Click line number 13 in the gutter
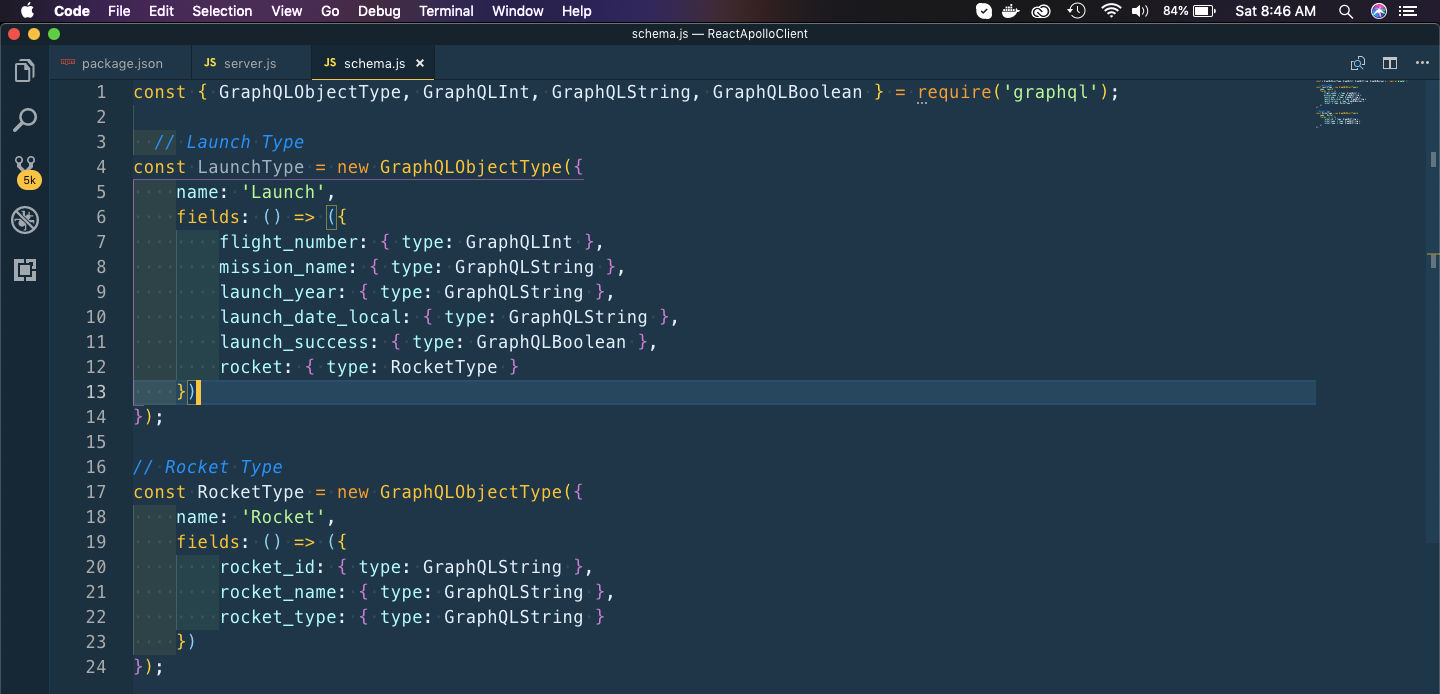The height and width of the screenshot is (694, 1440). (96, 392)
